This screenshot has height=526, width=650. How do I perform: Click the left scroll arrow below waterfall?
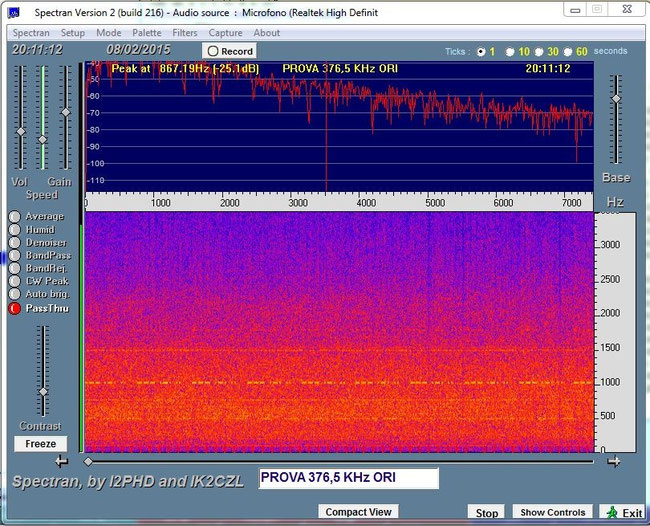point(62,461)
